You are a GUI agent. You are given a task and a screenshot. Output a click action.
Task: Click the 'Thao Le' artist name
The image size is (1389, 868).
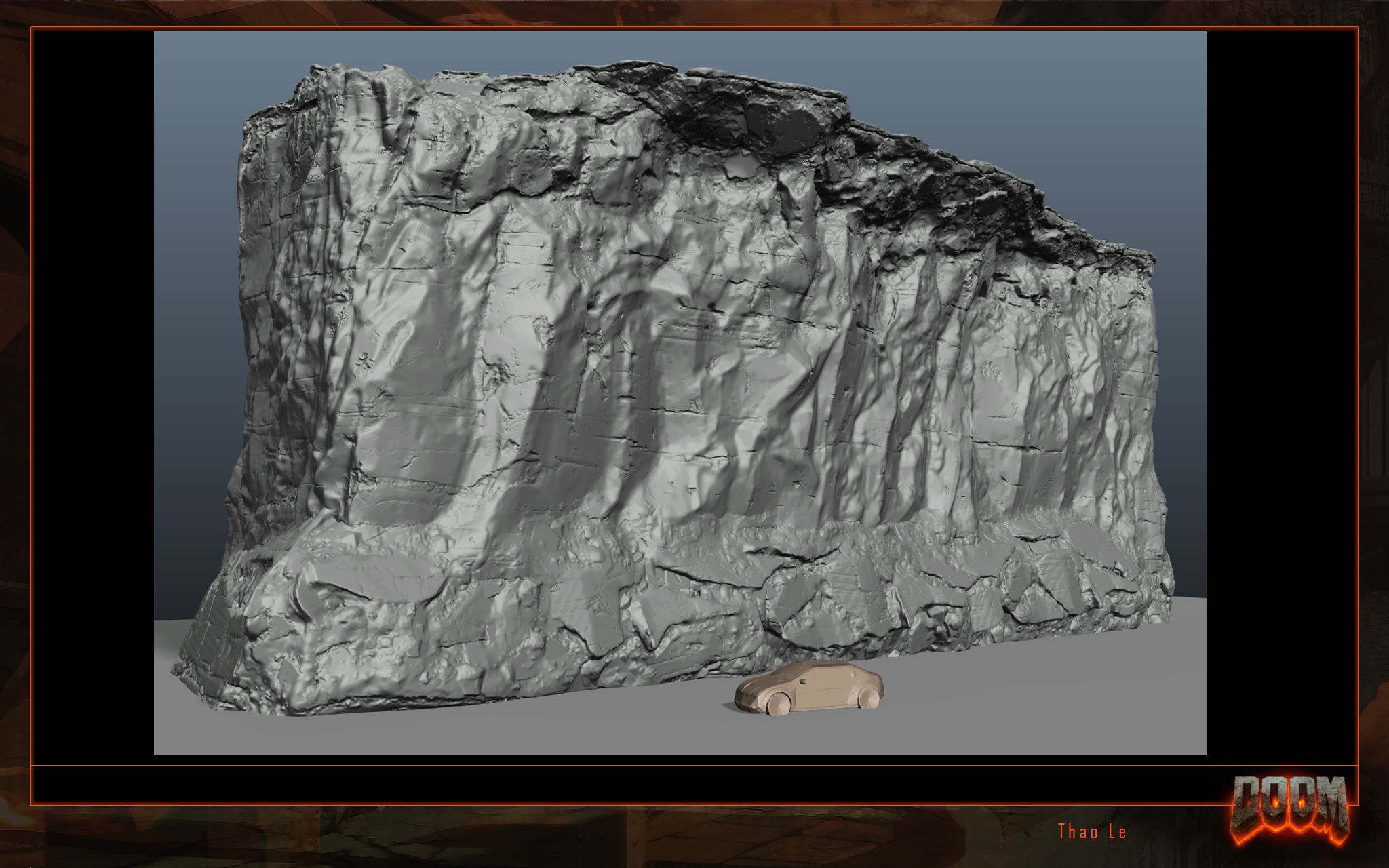[1092, 831]
